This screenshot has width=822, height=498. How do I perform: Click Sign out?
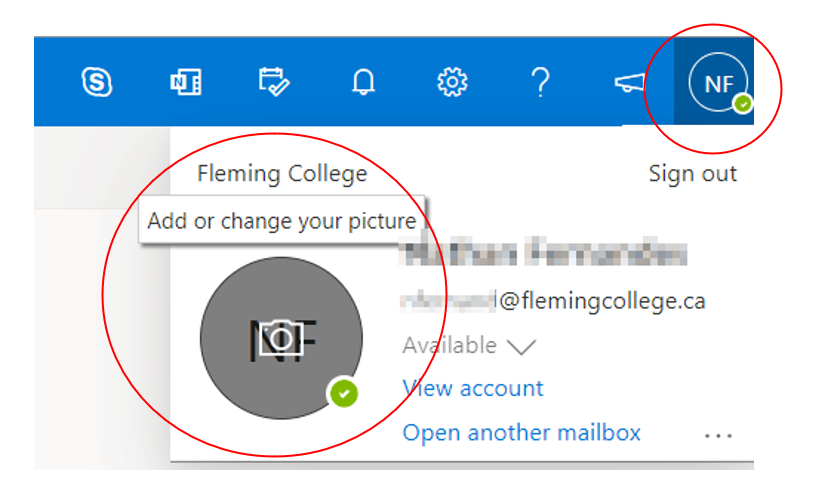point(692,174)
